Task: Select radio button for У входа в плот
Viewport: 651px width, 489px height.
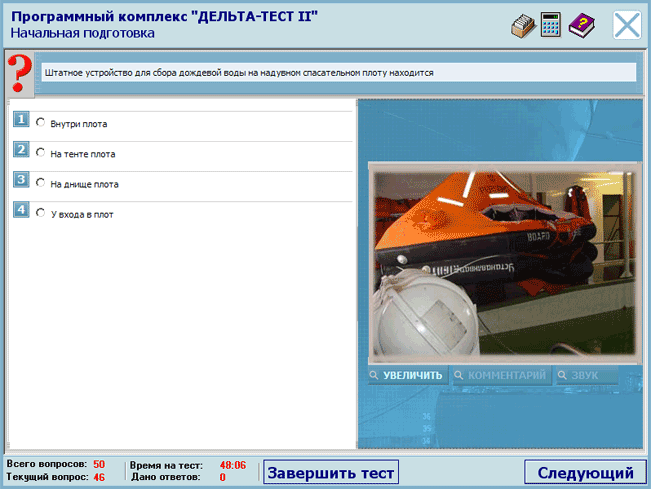Action: tap(40, 213)
